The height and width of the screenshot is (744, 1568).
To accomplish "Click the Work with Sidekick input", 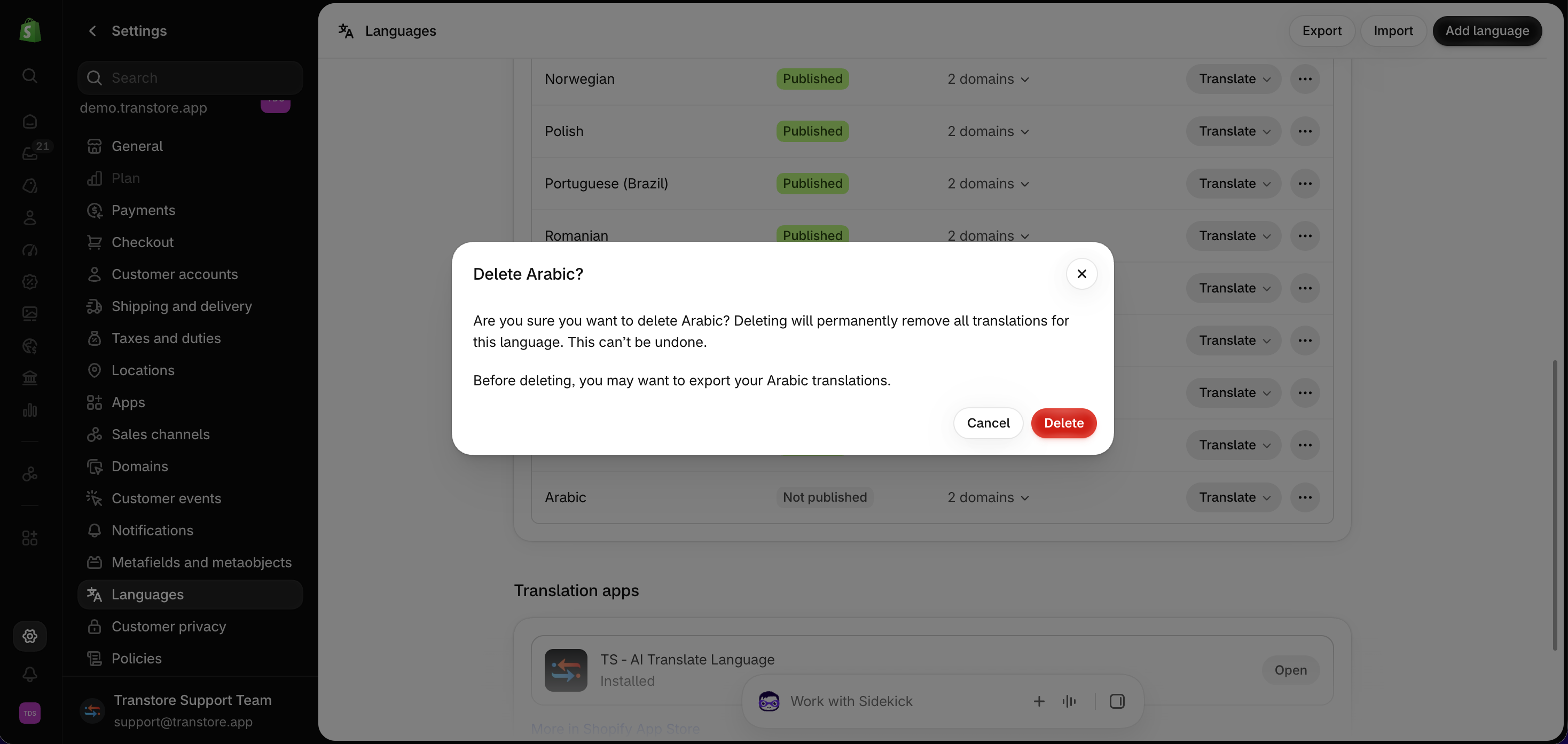I will pyautogui.click(x=851, y=701).
